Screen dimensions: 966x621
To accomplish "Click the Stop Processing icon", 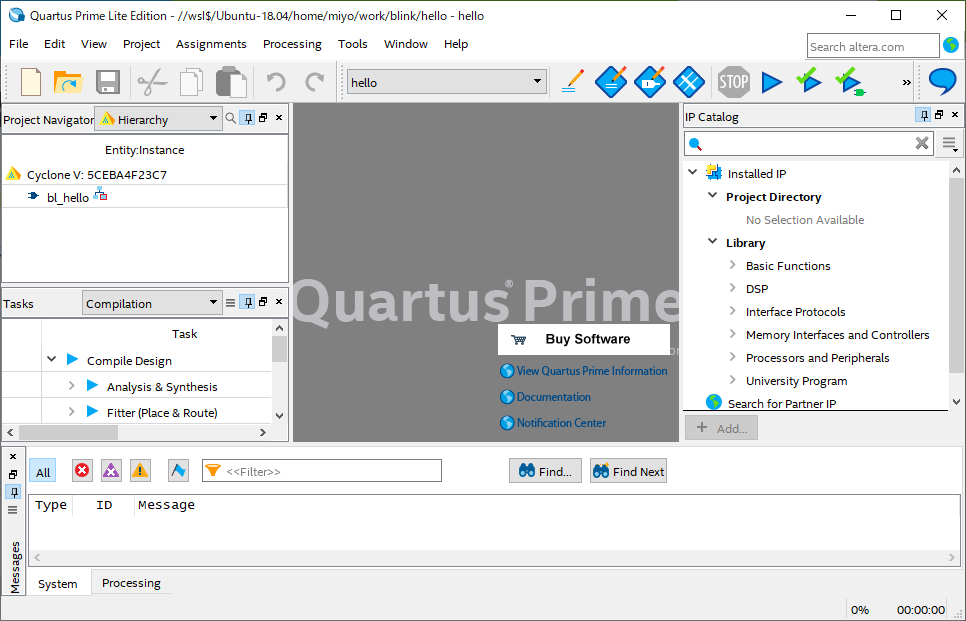I will [x=733, y=82].
